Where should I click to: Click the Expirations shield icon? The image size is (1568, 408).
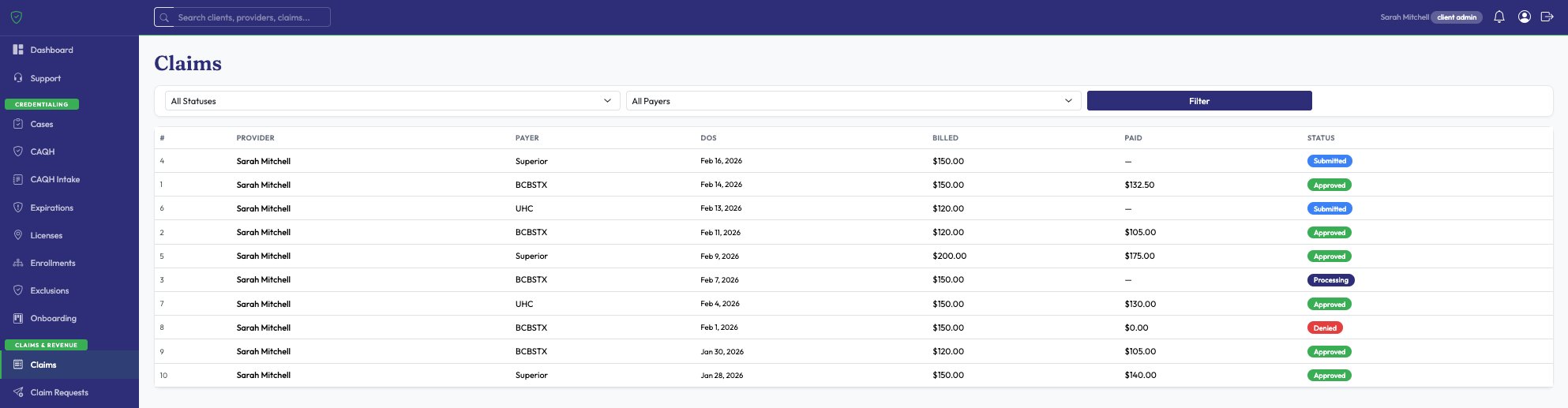(x=18, y=208)
